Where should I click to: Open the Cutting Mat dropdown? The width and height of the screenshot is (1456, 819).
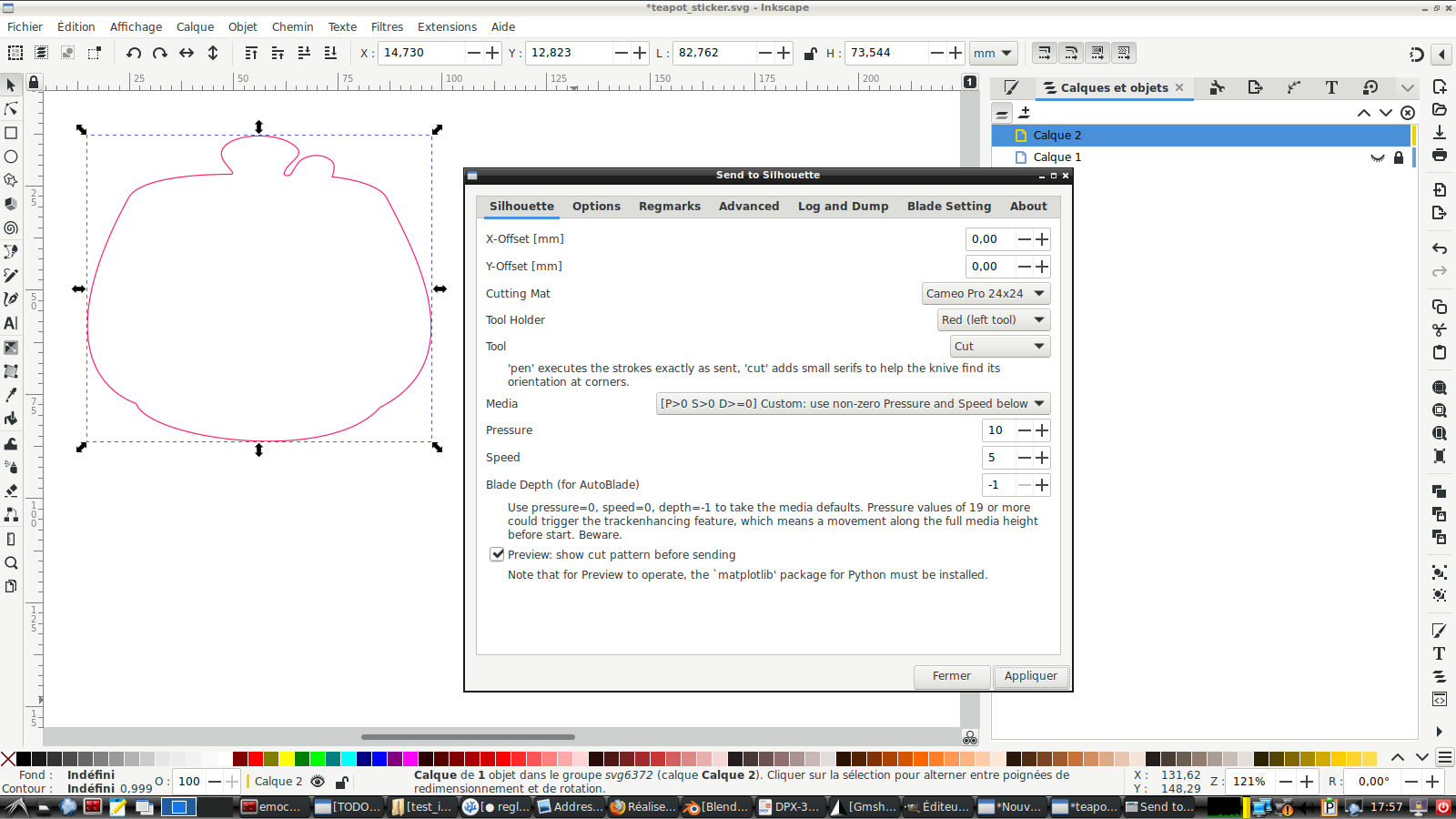(985, 293)
